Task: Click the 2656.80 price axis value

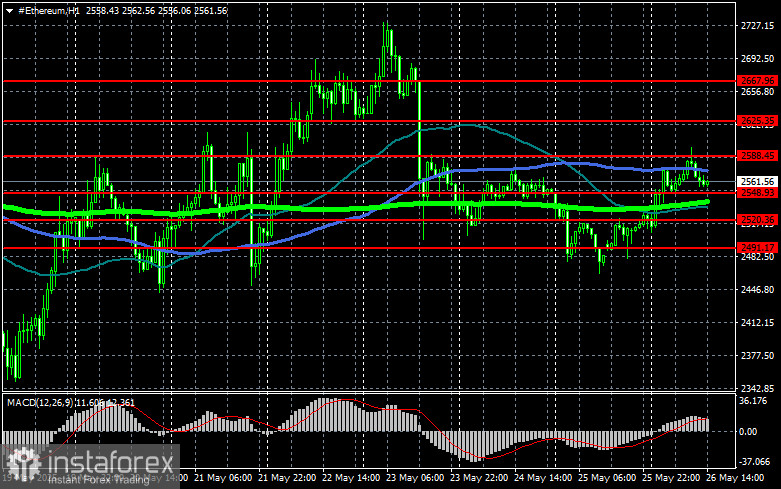Action: (757, 92)
